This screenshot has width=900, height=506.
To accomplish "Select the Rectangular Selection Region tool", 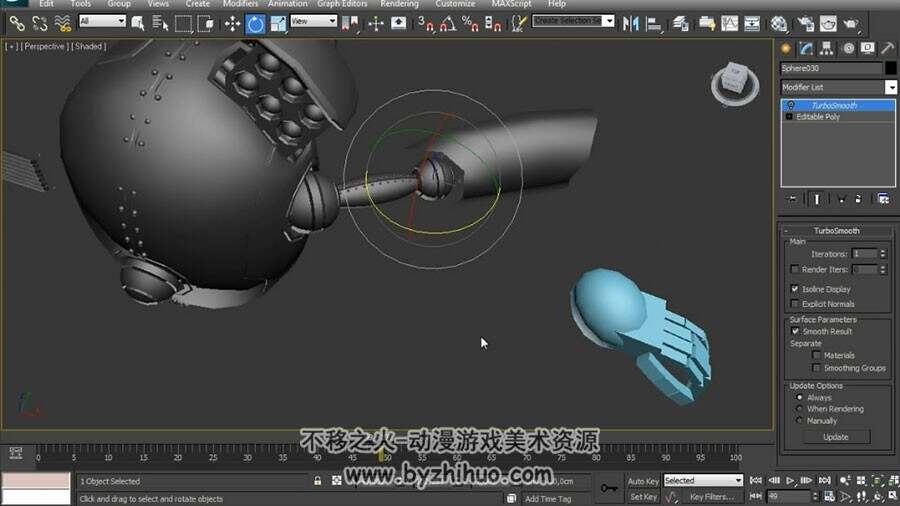I will coord(183,24).
